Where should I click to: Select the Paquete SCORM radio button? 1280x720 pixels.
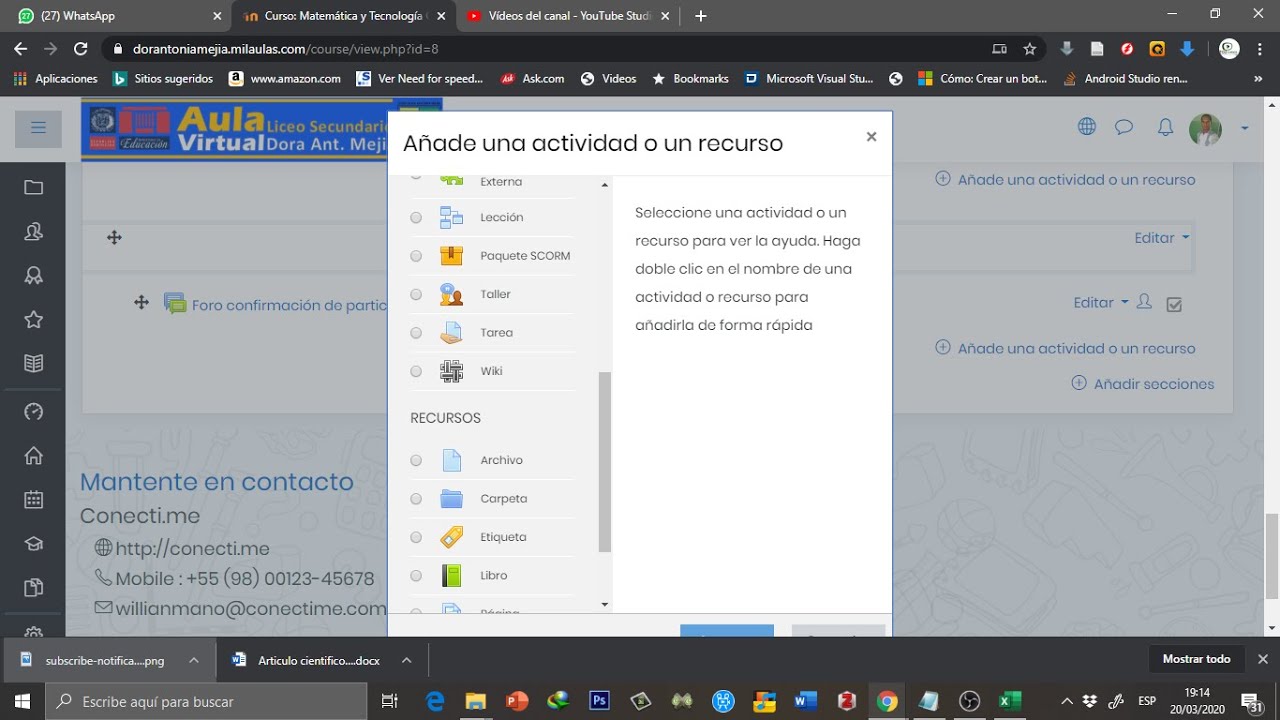(416, 256)
